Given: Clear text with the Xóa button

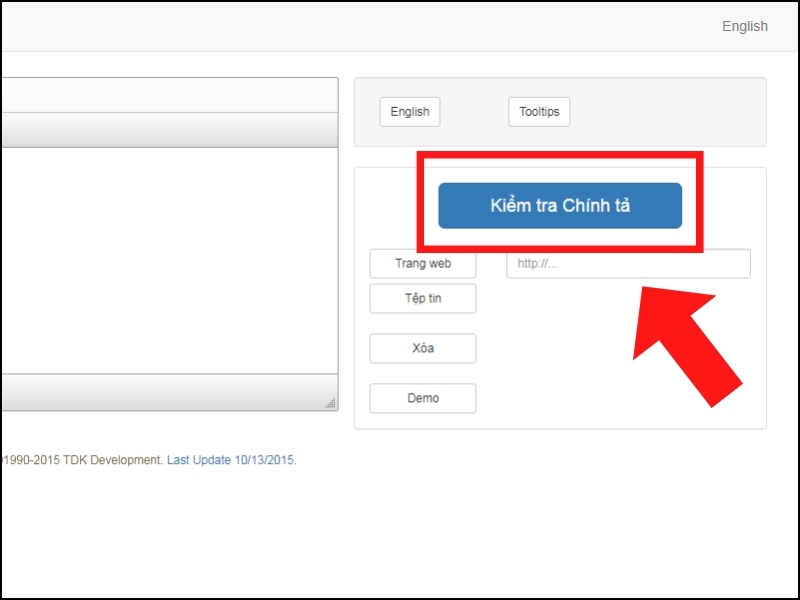Looking at the screenshot, I should 422,348.
